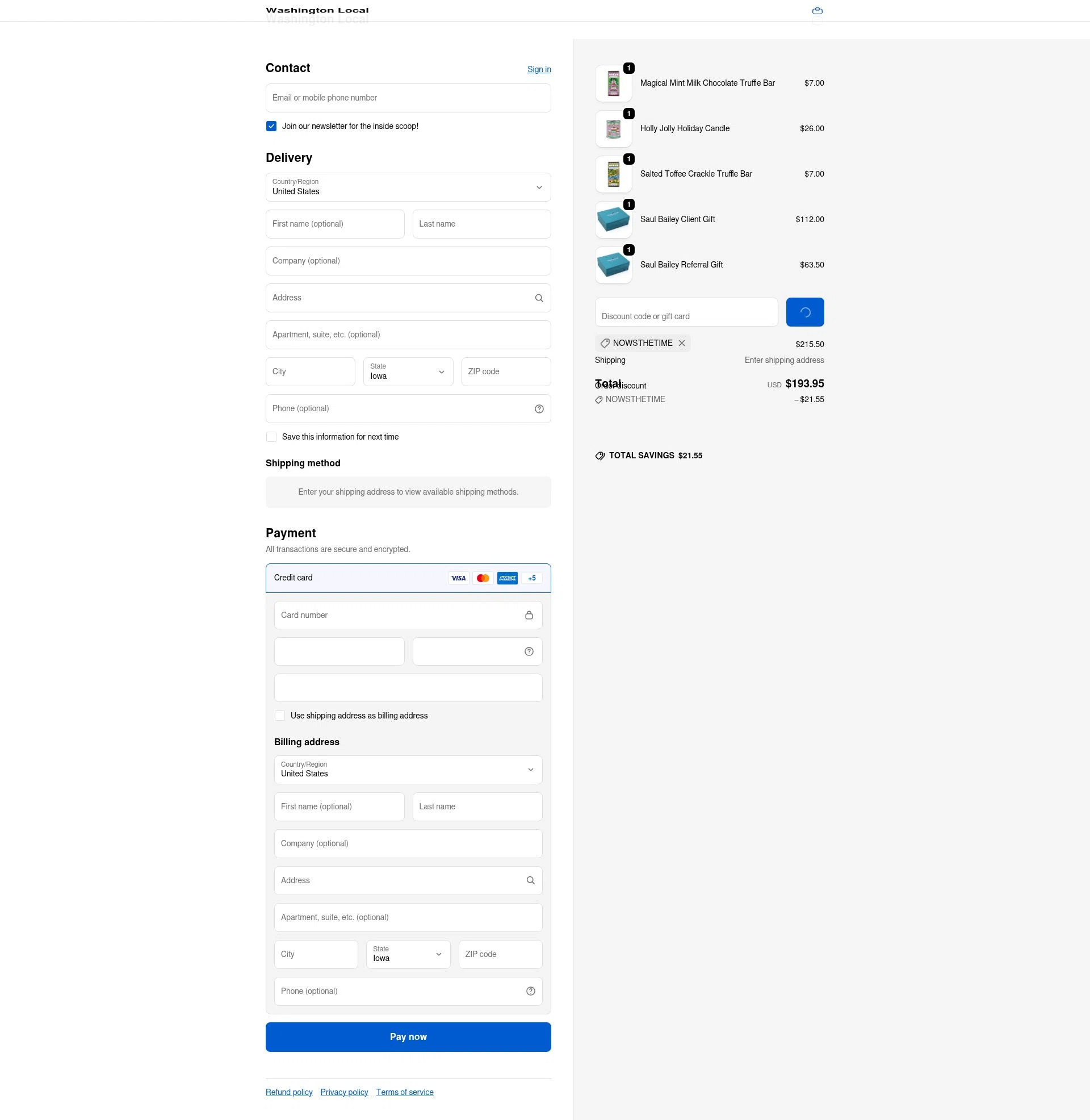Uncheck Join our newsletter checkbox
The image size is (1090, 1120).
point(271,126)
